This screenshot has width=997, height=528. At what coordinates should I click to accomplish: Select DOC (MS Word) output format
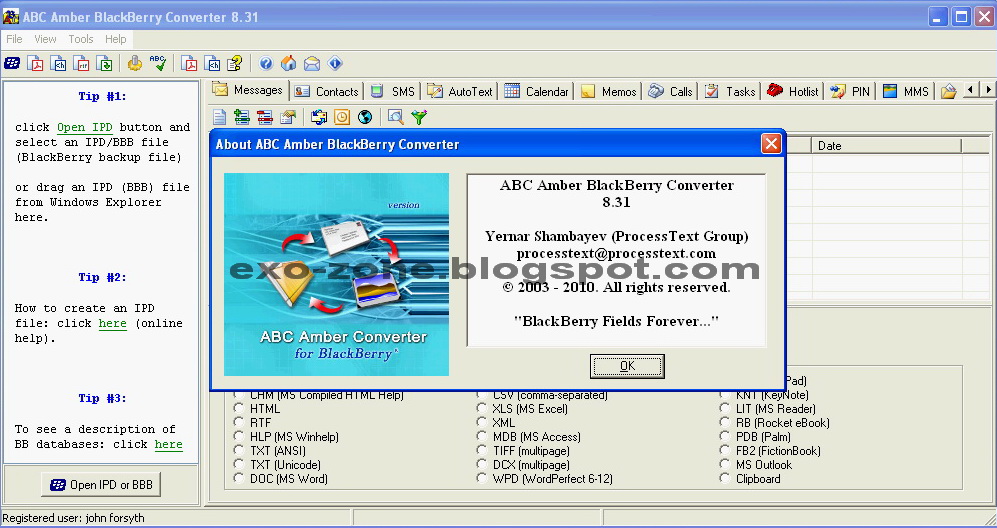[238, 479]
